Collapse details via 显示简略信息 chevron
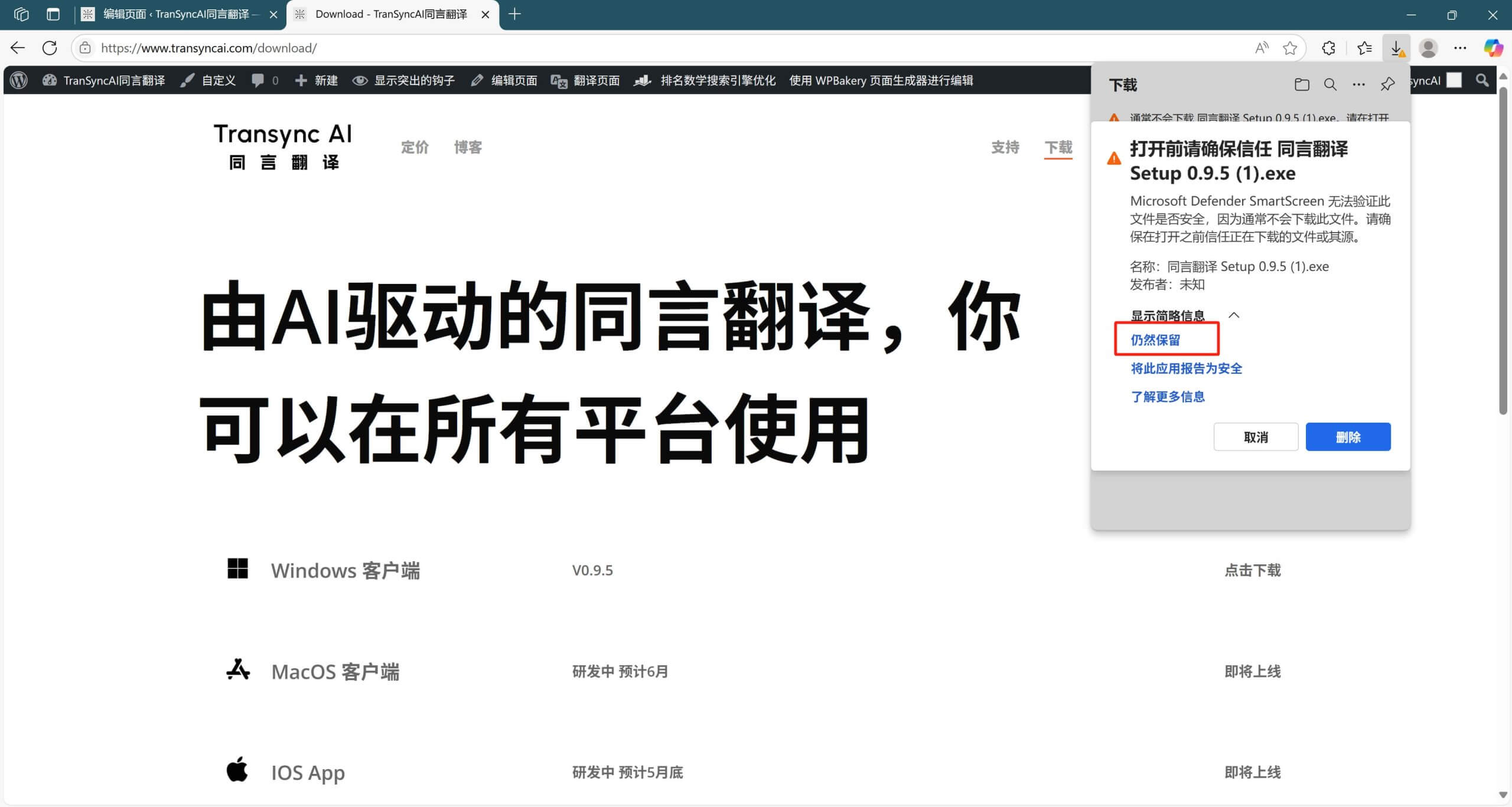 coord(1234,315)
